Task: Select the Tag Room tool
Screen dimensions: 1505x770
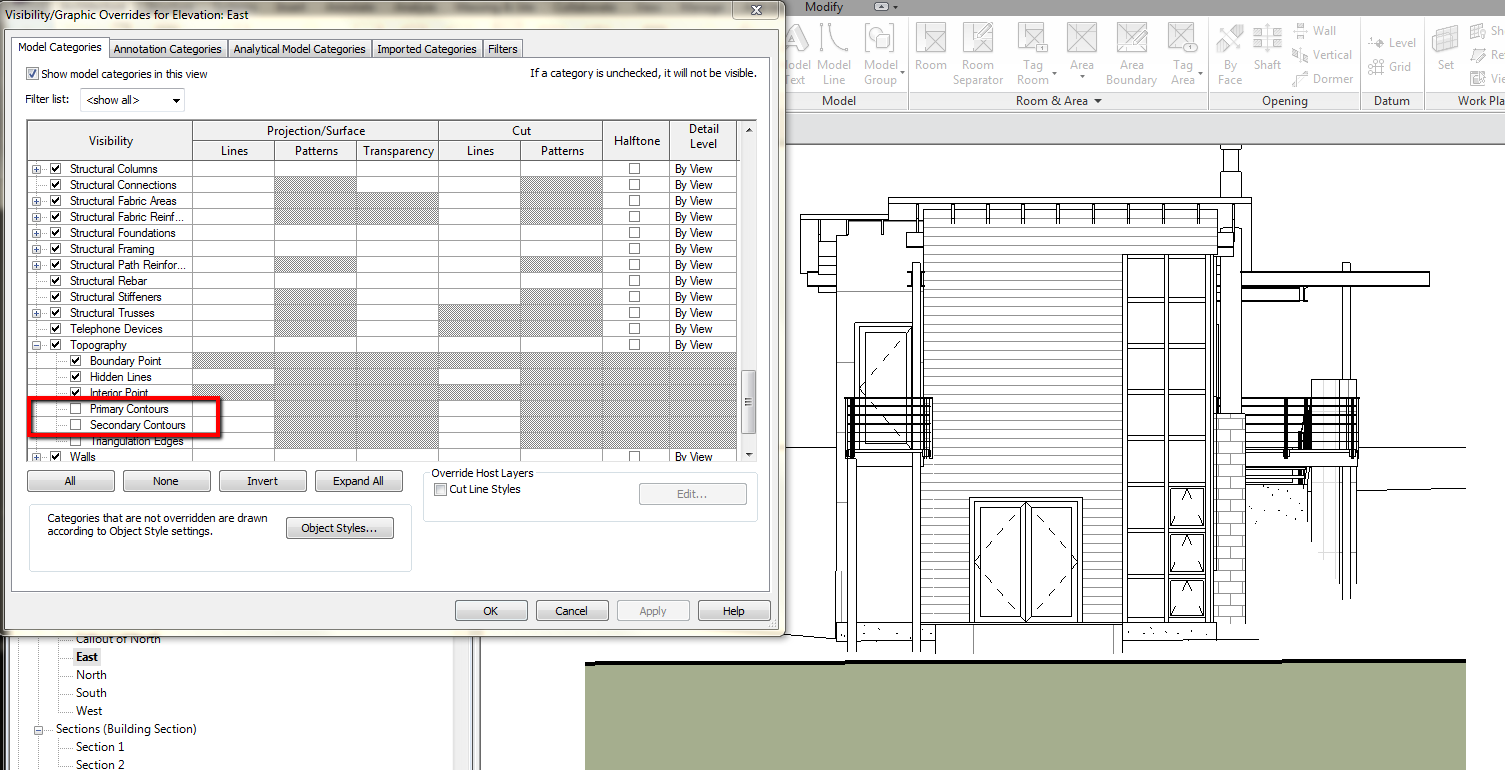Action: 1032,50
